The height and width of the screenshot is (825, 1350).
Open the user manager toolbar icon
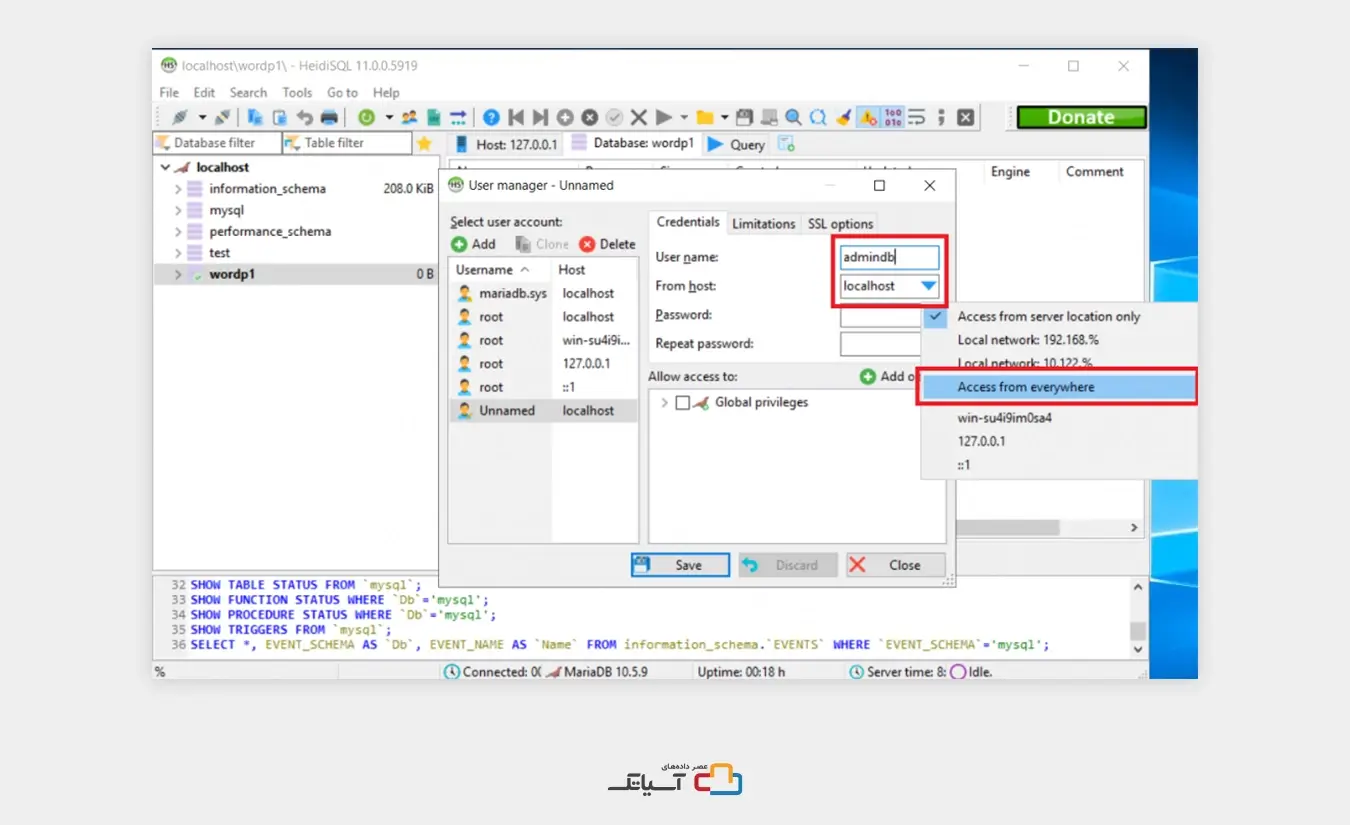click(x=409, y=117)
